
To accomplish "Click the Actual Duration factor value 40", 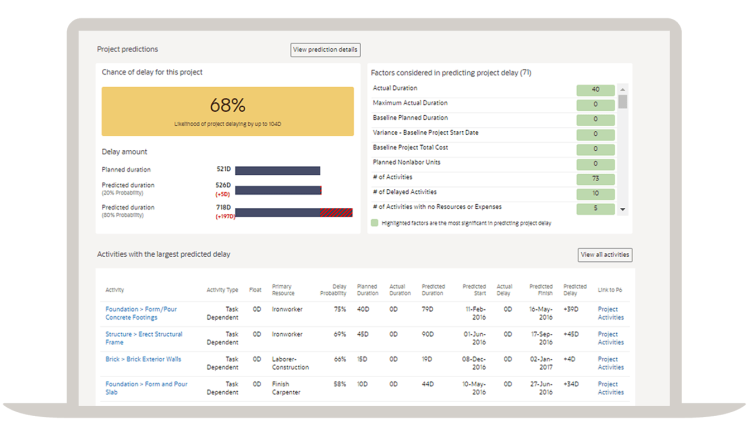I will tap(596, 90).
